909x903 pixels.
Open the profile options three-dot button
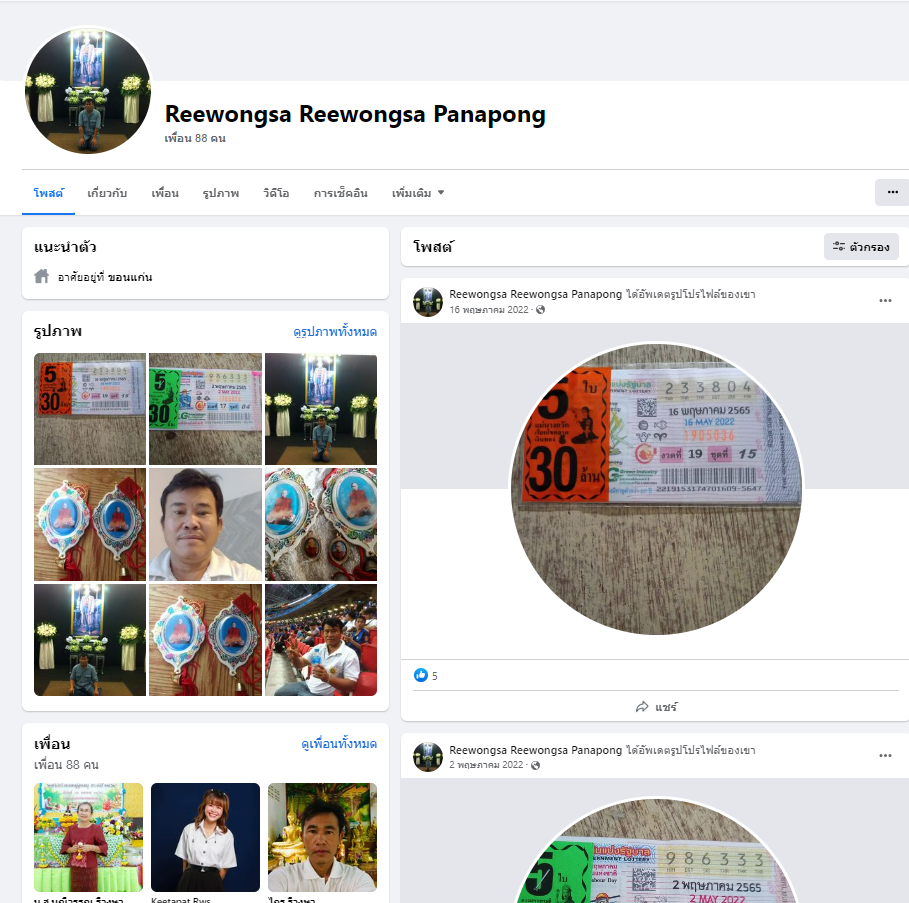pos(892,192)
